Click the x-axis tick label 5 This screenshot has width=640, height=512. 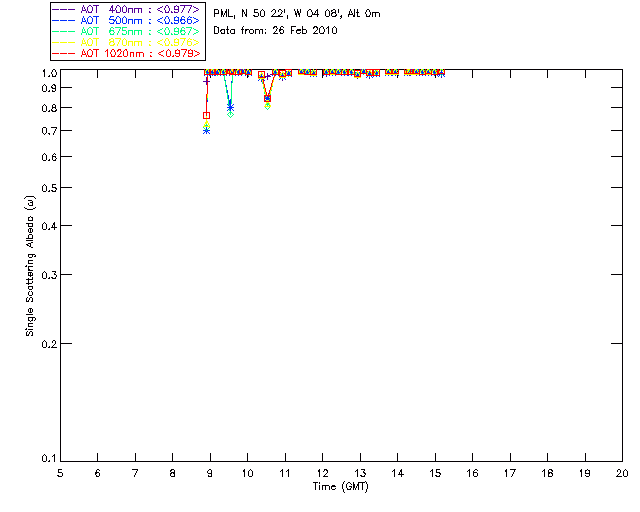click(60, 473)
